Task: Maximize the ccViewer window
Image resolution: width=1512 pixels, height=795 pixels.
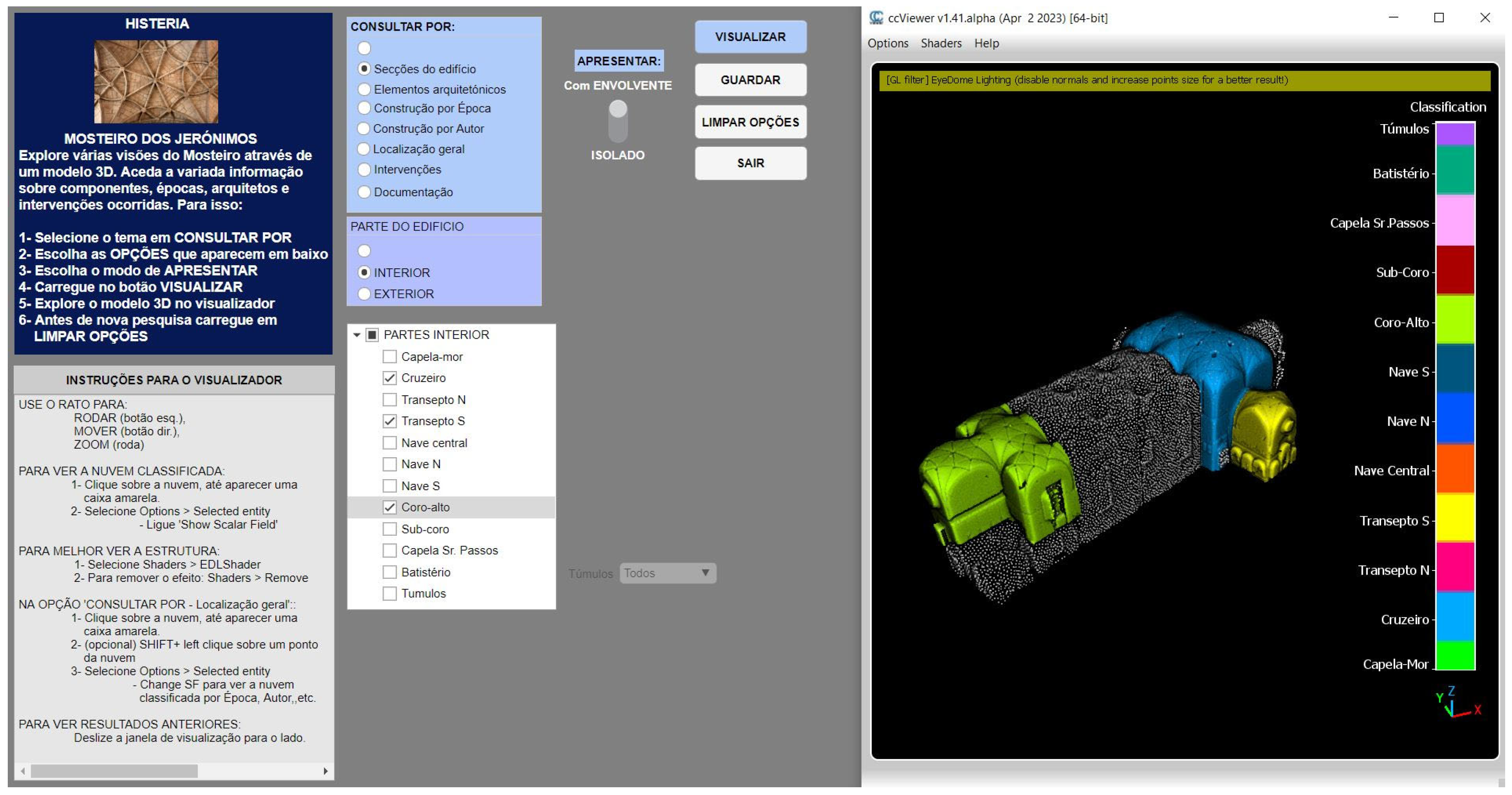Action: click(1439, 18)
